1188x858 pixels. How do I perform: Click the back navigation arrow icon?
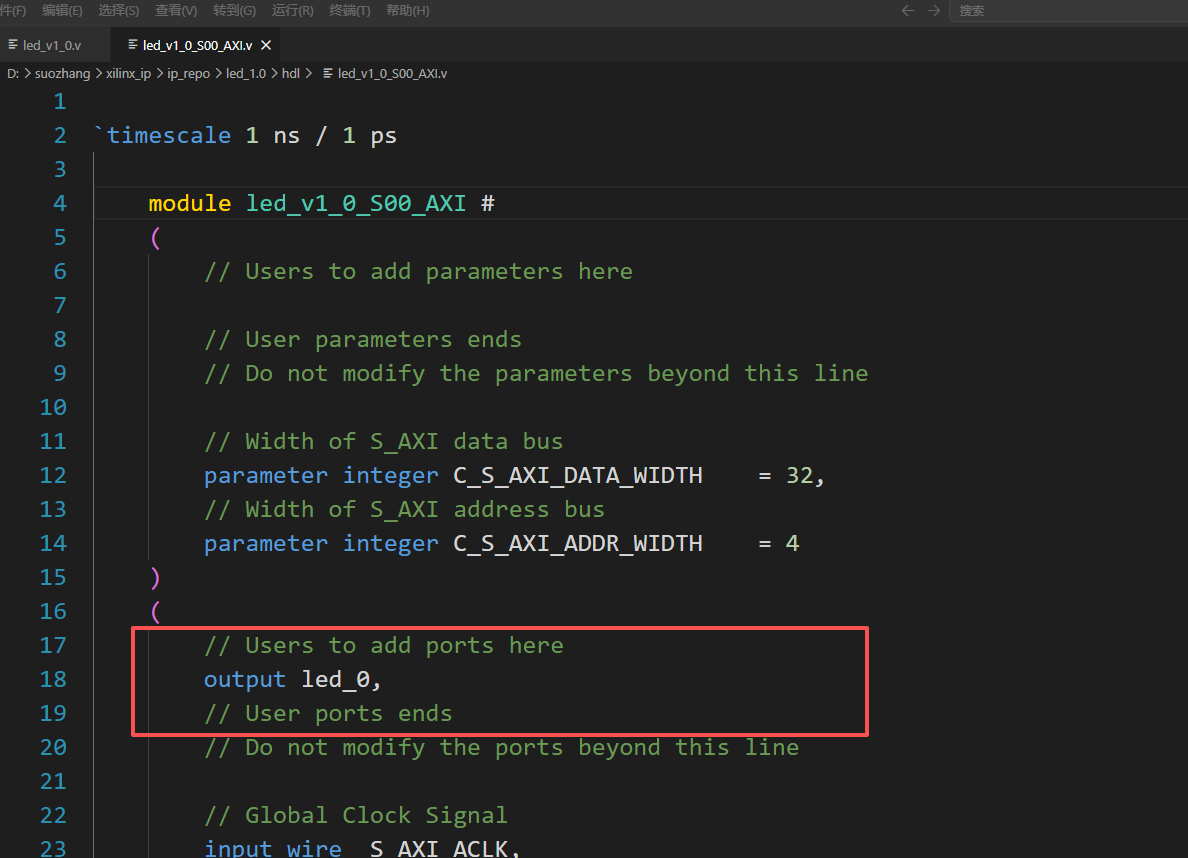908,11
